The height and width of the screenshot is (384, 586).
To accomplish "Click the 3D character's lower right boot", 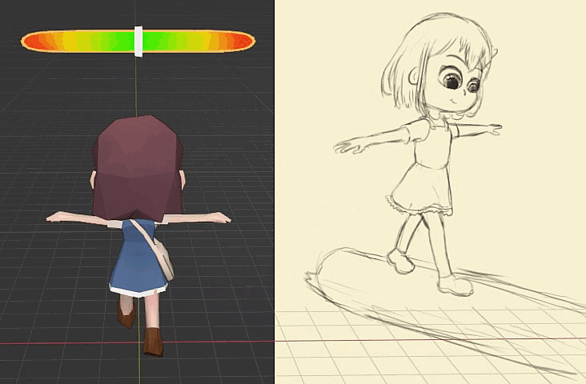I will (x=153, y=341).
